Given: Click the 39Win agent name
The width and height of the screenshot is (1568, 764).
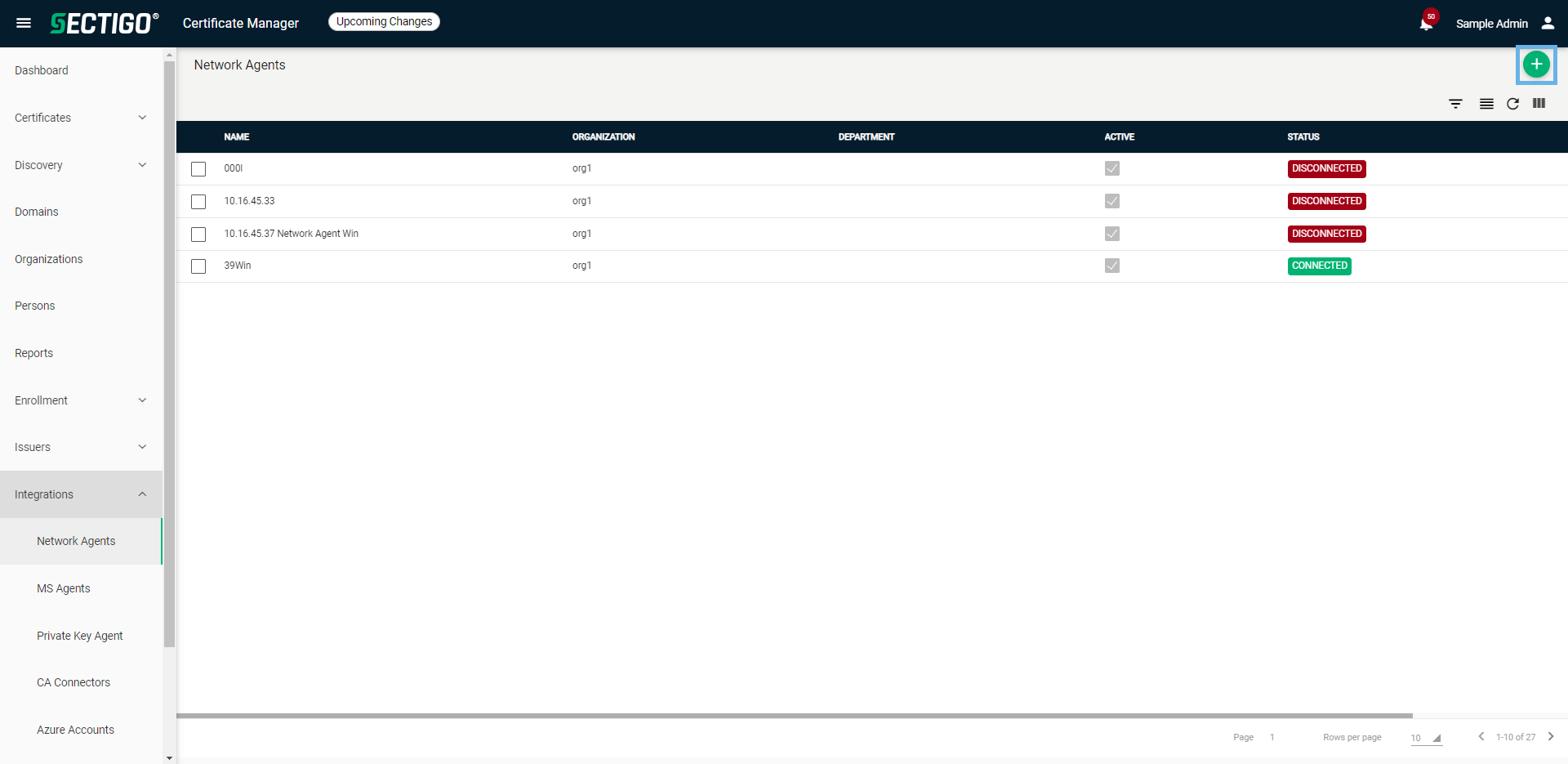Looking at the screenshot, I should 238,266.
